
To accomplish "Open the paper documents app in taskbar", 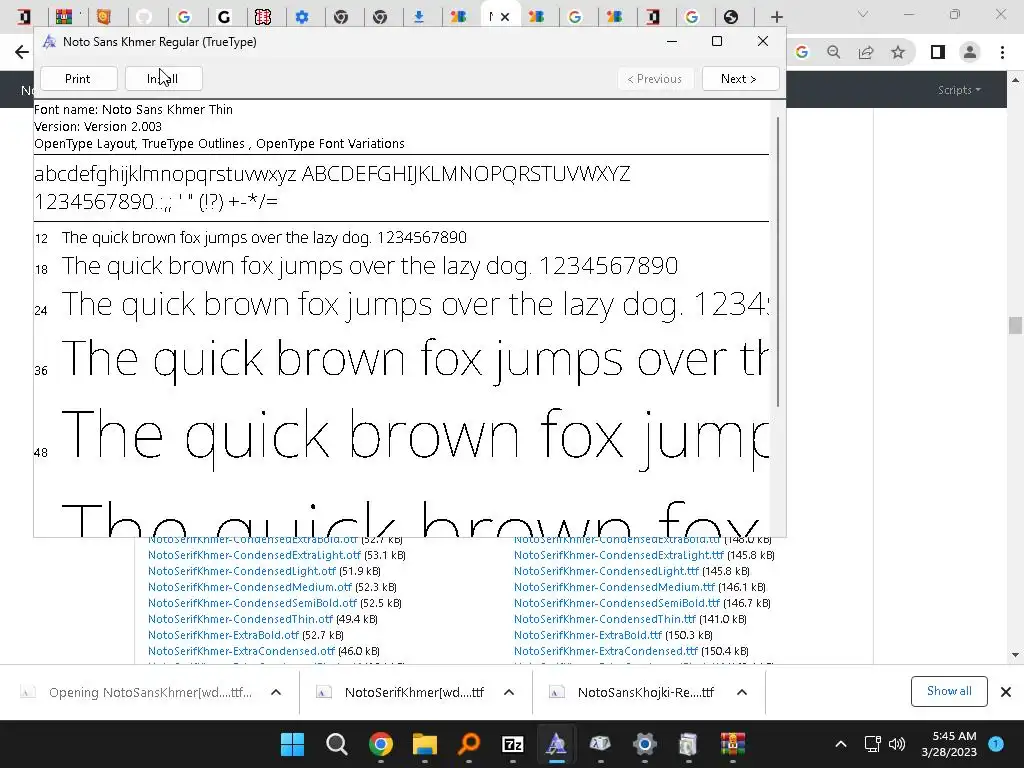I will point(688,744).
